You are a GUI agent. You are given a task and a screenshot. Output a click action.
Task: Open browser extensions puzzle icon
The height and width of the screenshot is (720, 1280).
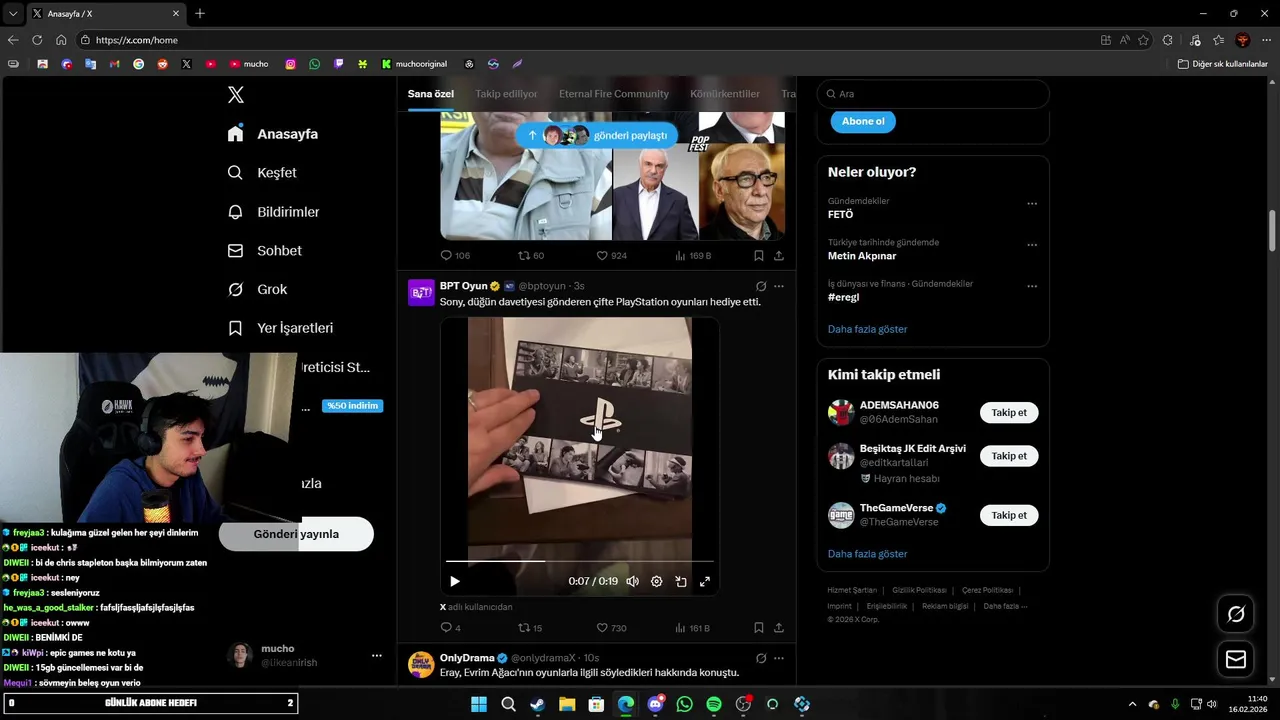coord(1168,40)
